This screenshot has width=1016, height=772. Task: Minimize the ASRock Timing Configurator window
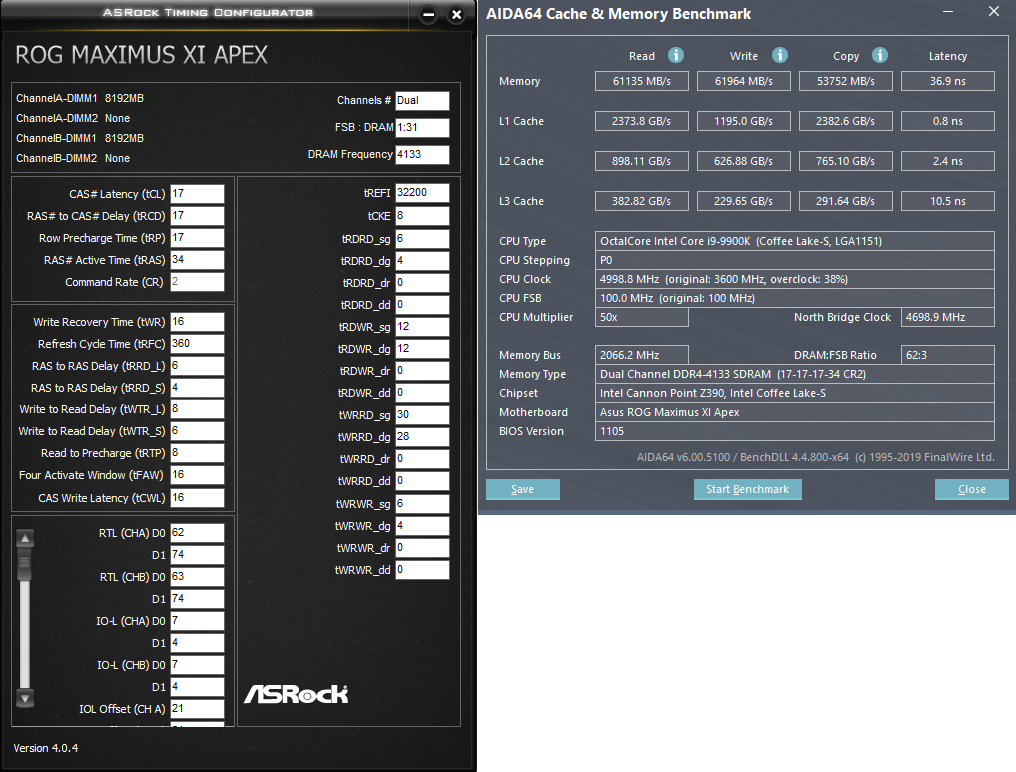pos(428,14)
